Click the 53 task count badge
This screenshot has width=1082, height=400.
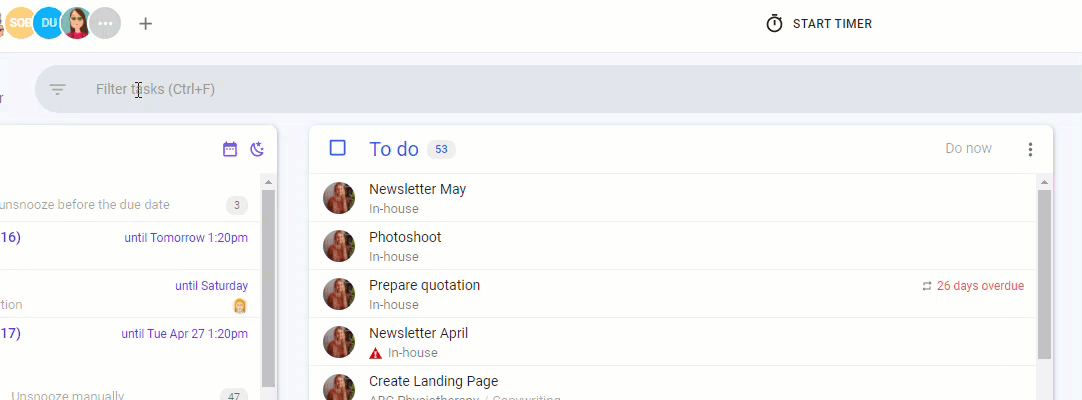pos(441,149)
